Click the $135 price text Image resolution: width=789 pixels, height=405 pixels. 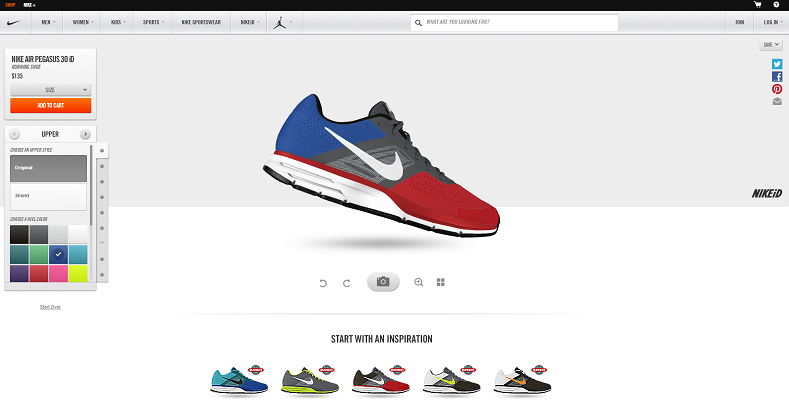pyautogui.click(x=17, y=76)
